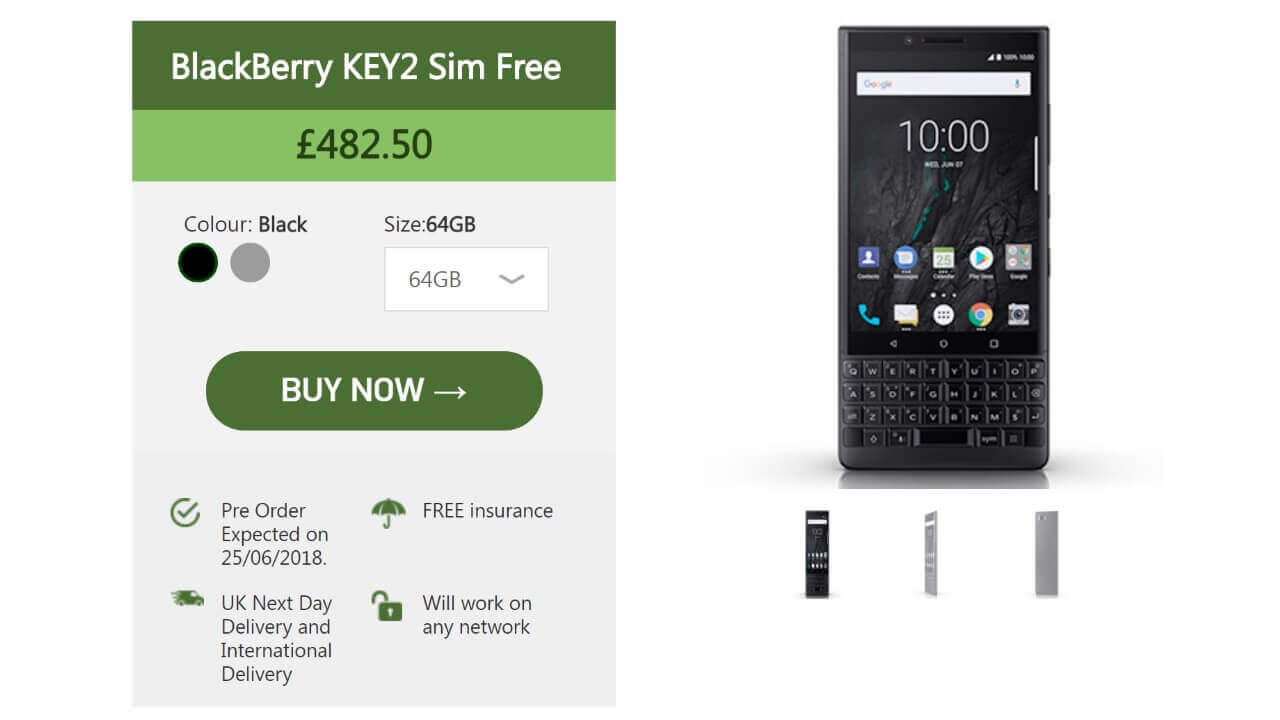
Task: Select the grey Silver colour option
Action: point(250,263)
